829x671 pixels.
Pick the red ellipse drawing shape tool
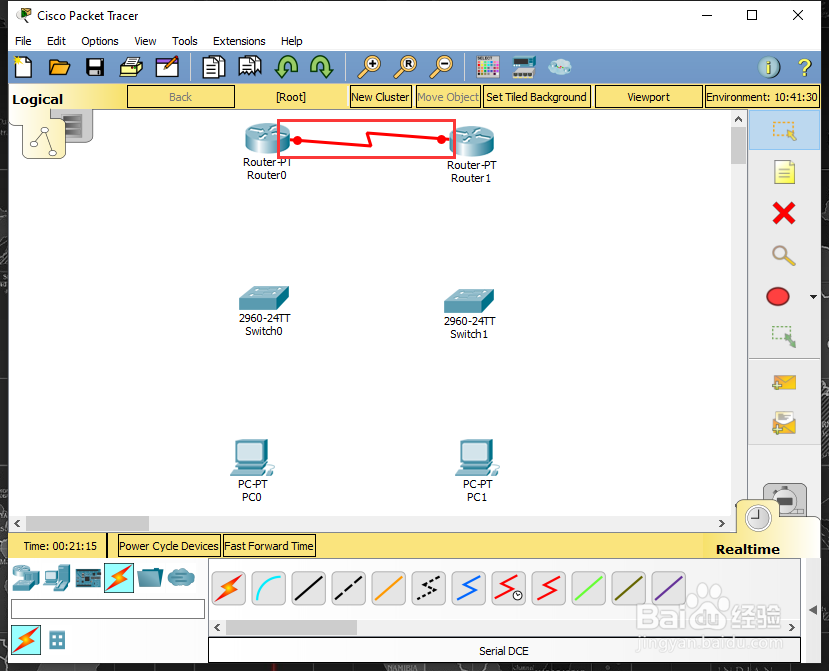[778, 297]
